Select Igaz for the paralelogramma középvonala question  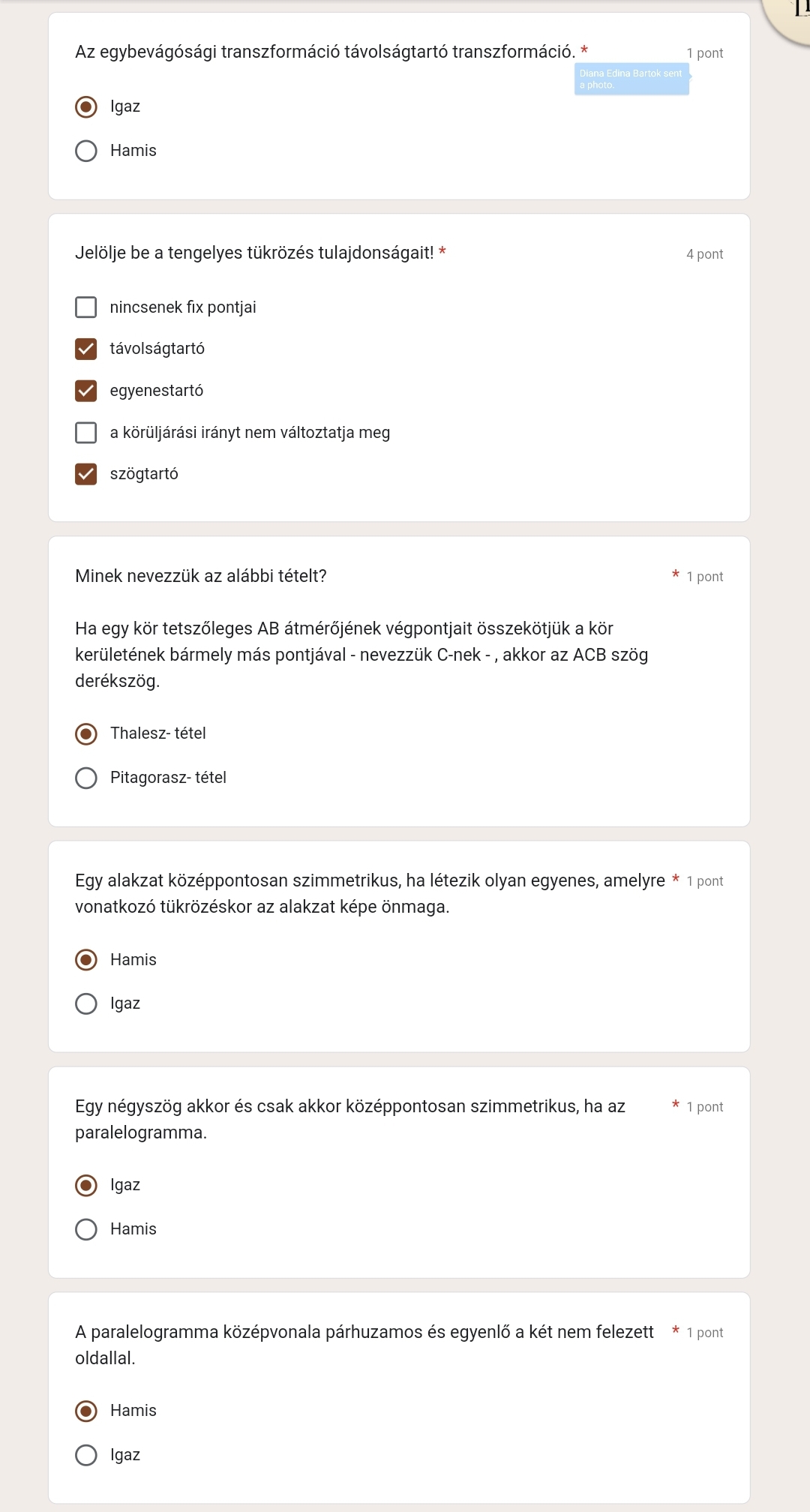(86, 1455)
